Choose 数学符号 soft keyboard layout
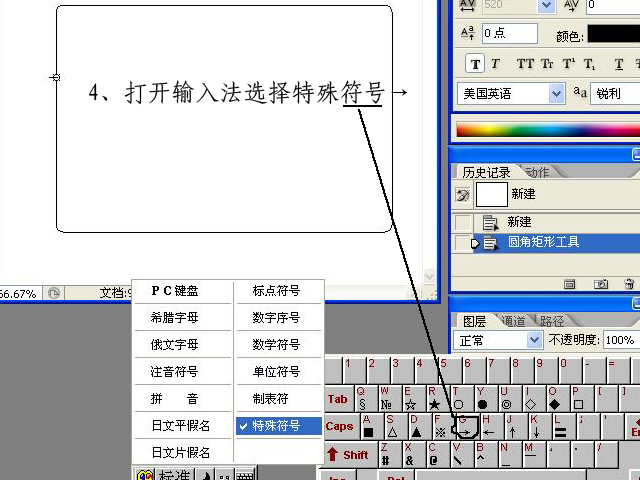This screenshot has width=640, height=480. tap(277, 344)
